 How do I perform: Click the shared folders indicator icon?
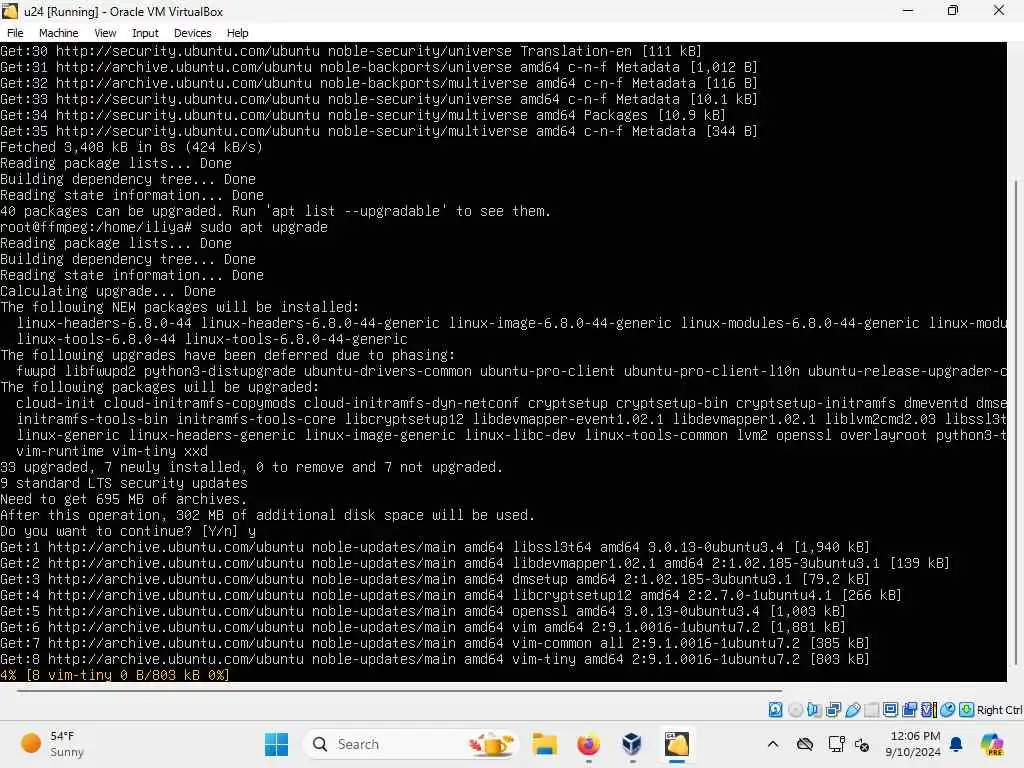point(871,710)
